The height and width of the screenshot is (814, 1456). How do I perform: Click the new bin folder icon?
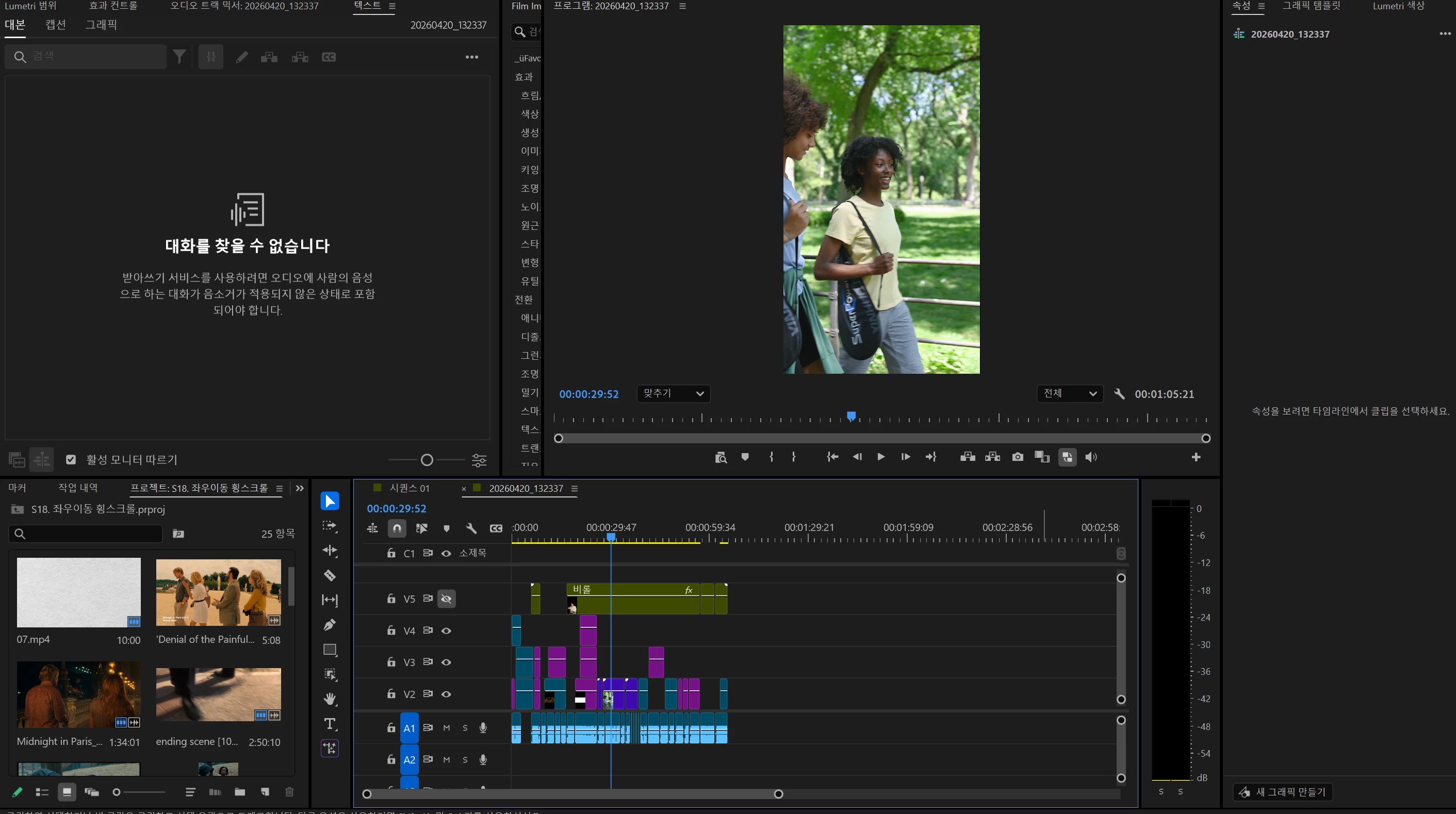click(x=240, y=792)
